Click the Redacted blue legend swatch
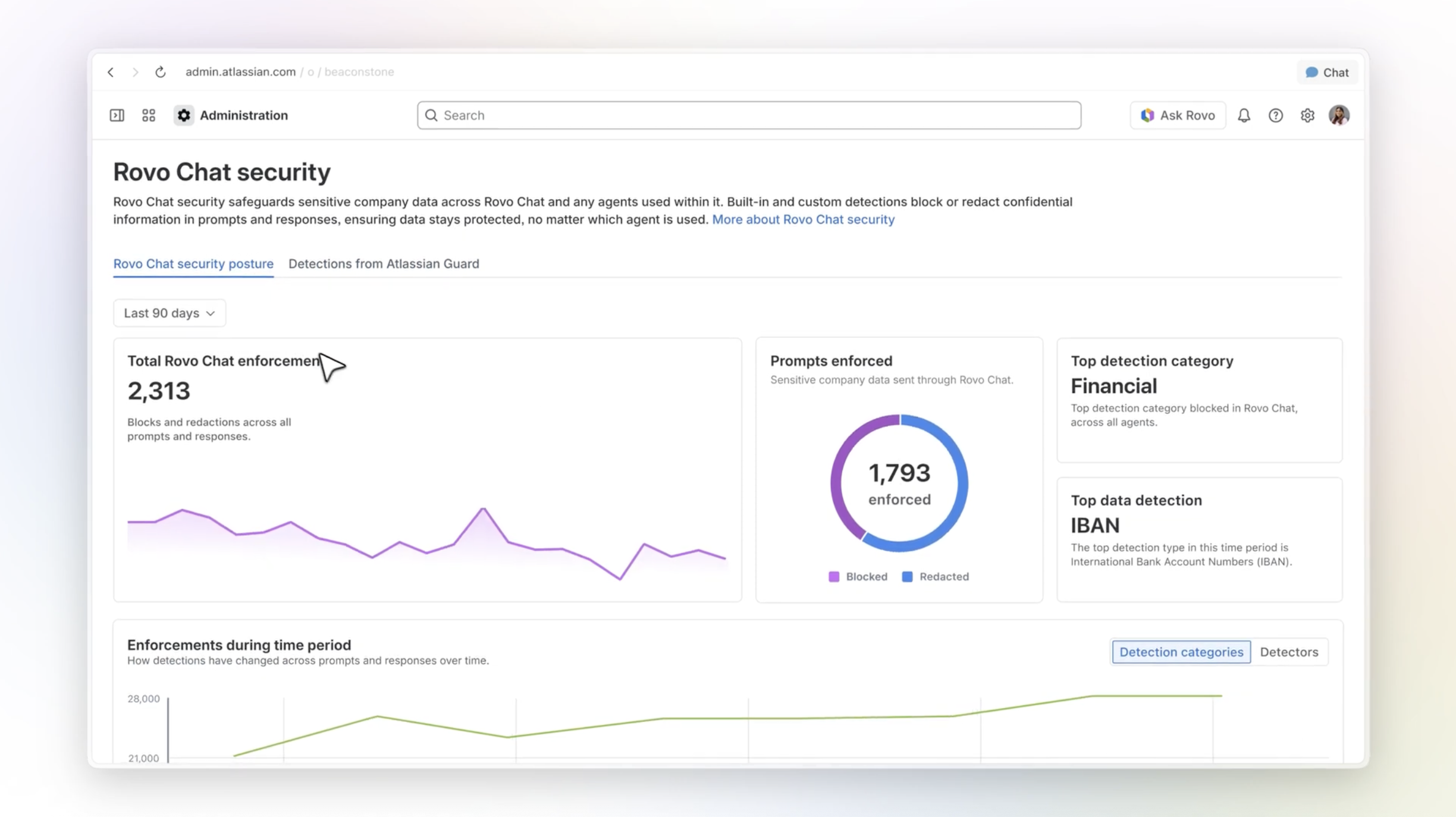This screenshot has height=817, width=1456. [x=907, y=577]
